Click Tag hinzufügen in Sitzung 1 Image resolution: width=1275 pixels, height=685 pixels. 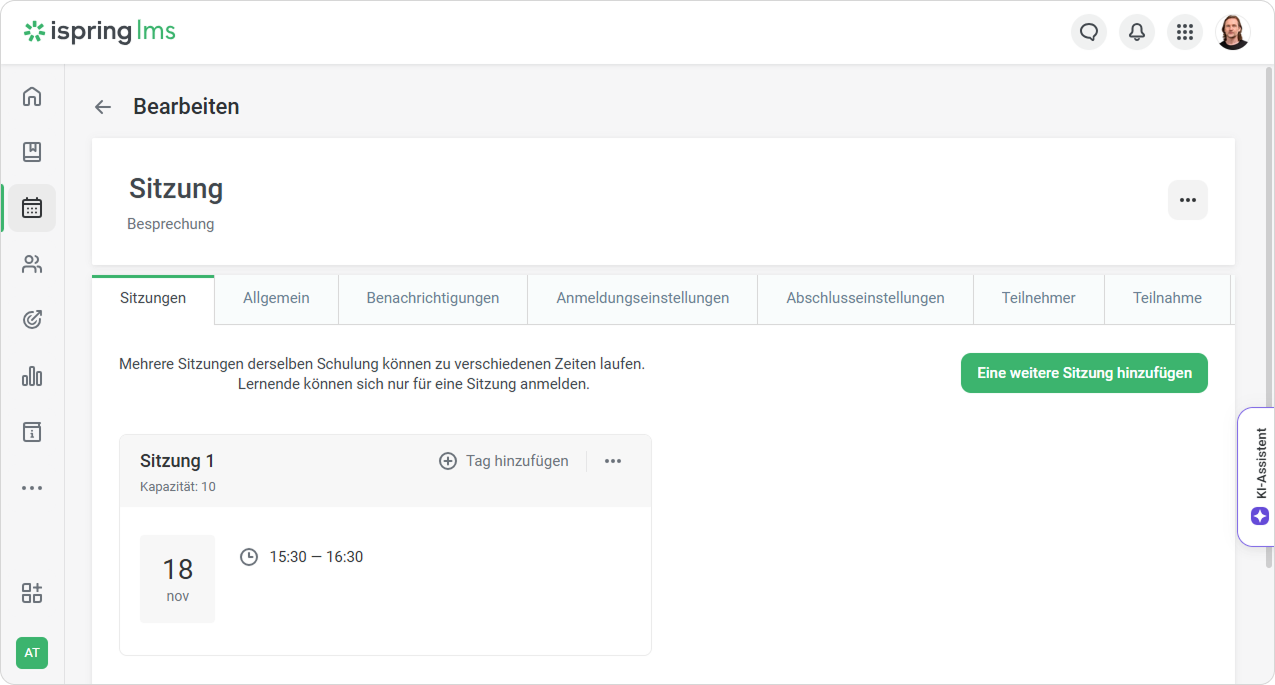pos(504,461)
